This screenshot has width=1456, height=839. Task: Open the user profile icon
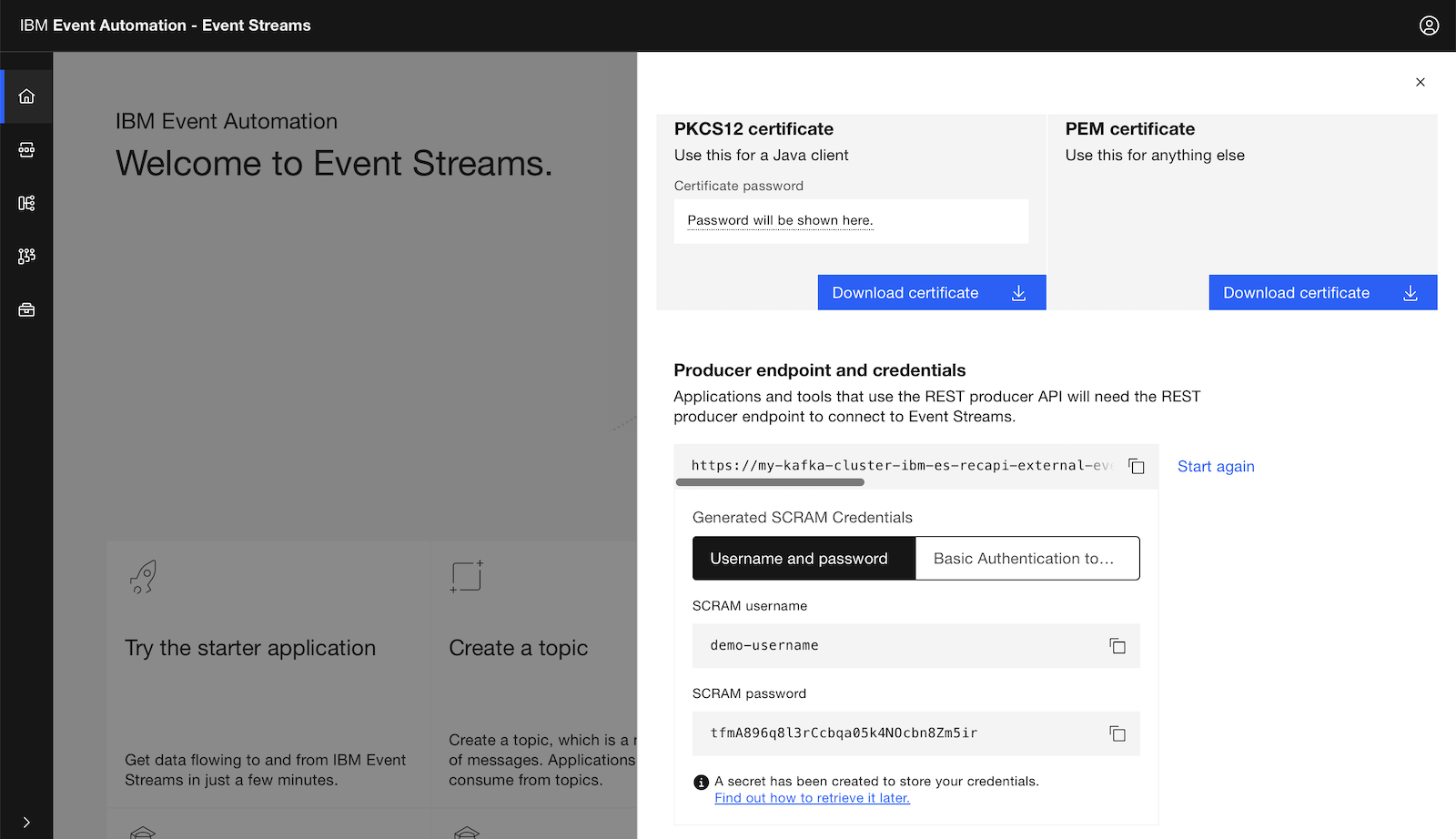click(1429, 25)
